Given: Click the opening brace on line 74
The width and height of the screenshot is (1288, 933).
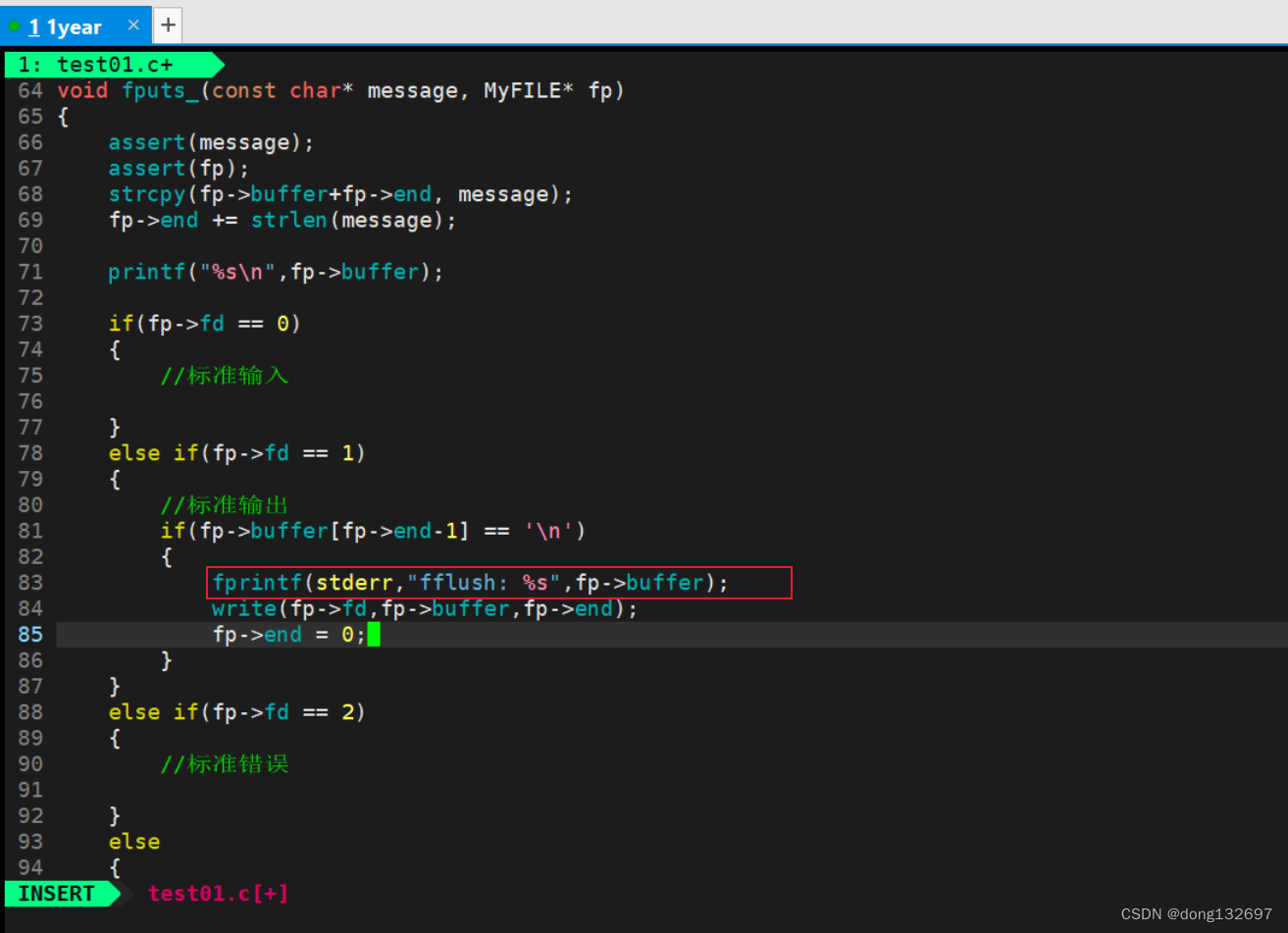Looking at the screenshot, I should pos(115,349).
